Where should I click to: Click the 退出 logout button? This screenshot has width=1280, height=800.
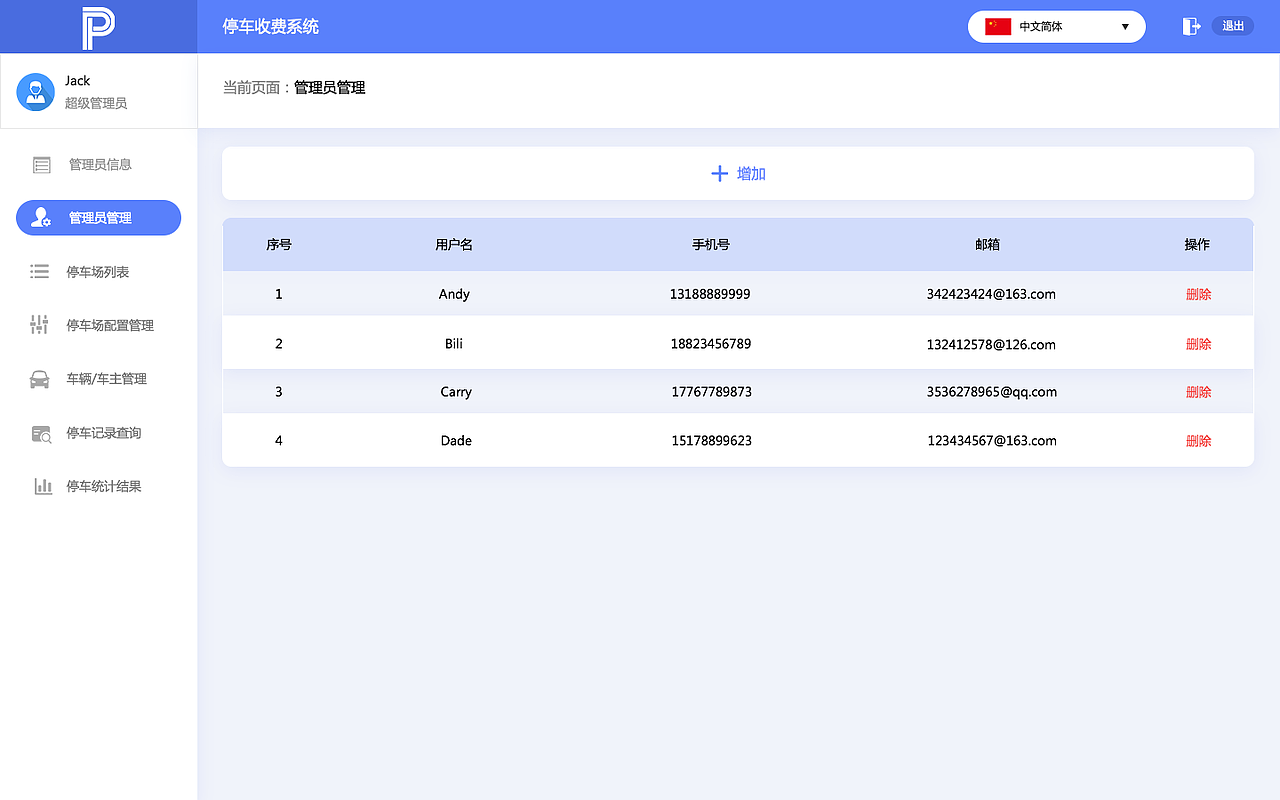coord(1233,26)
